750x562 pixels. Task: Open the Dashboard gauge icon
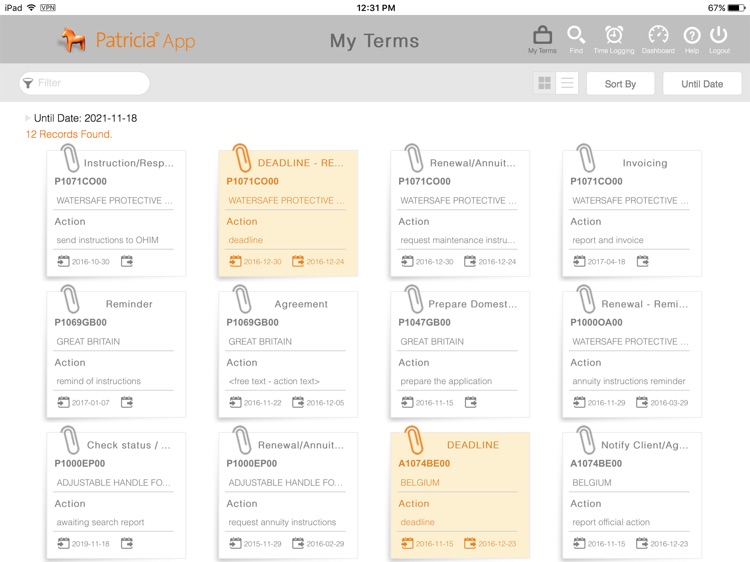click(x=658, y=36)
